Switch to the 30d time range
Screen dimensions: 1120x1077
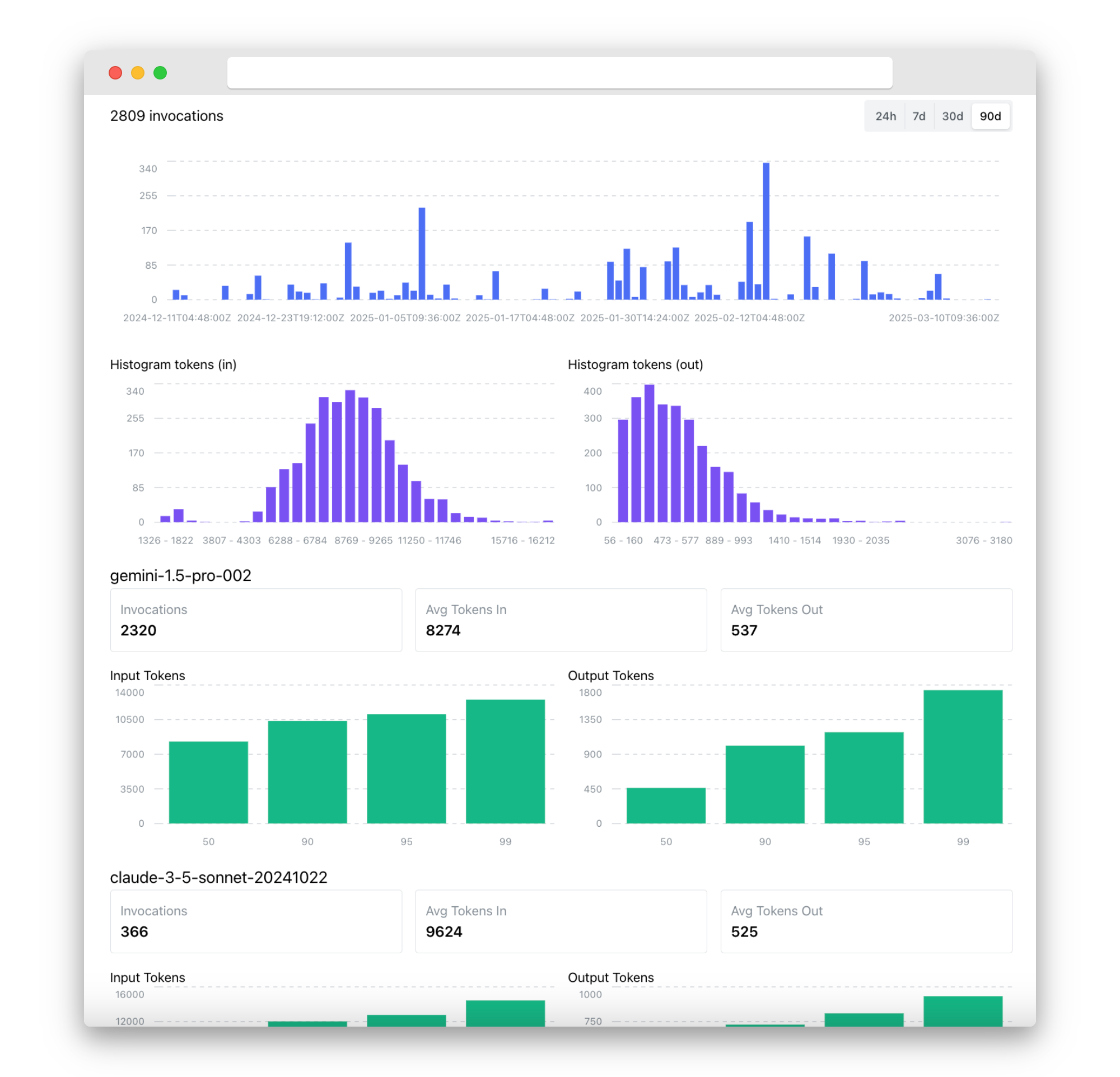click(953, 116)
